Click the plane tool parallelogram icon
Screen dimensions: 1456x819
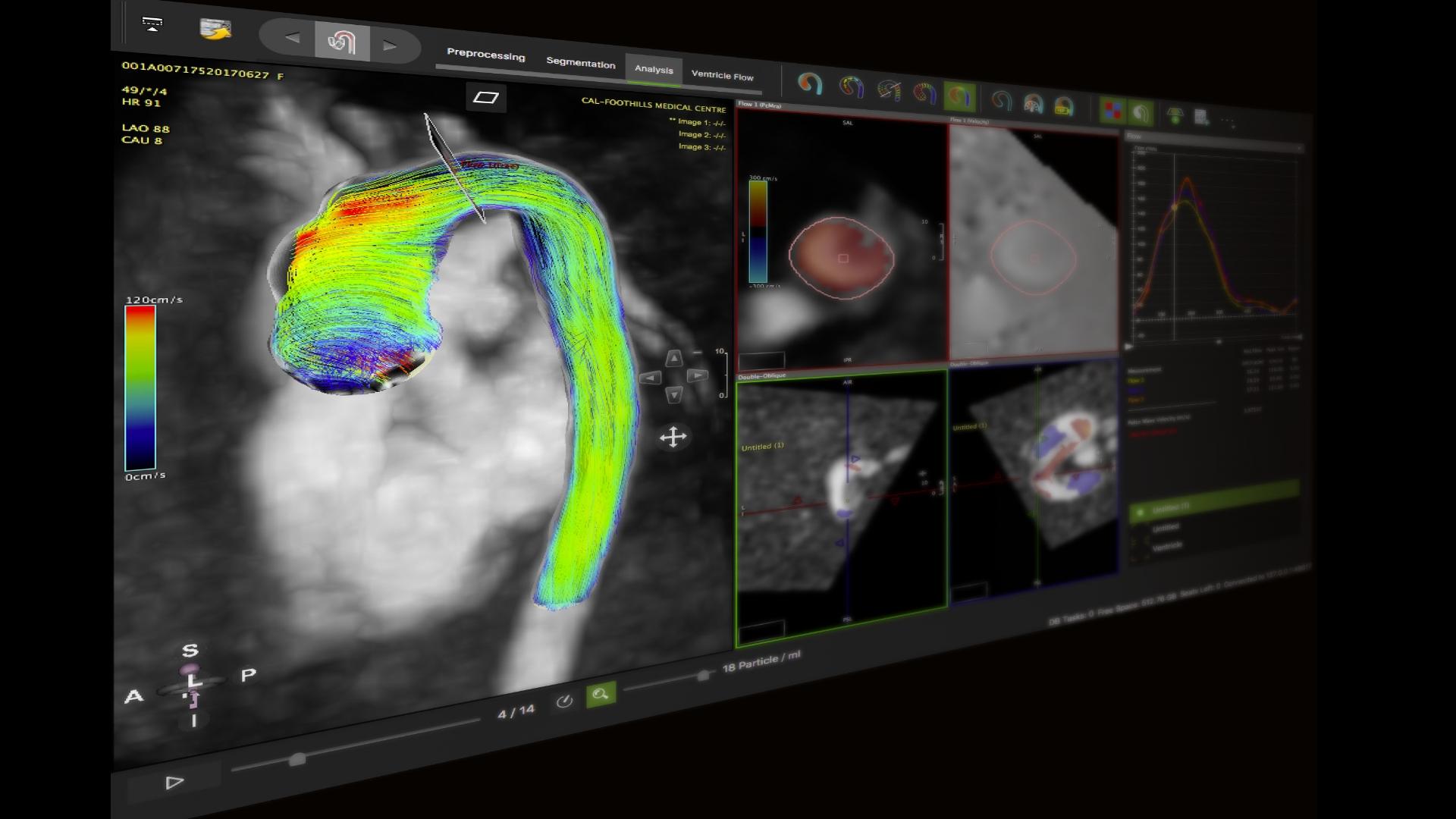(485, 97)
